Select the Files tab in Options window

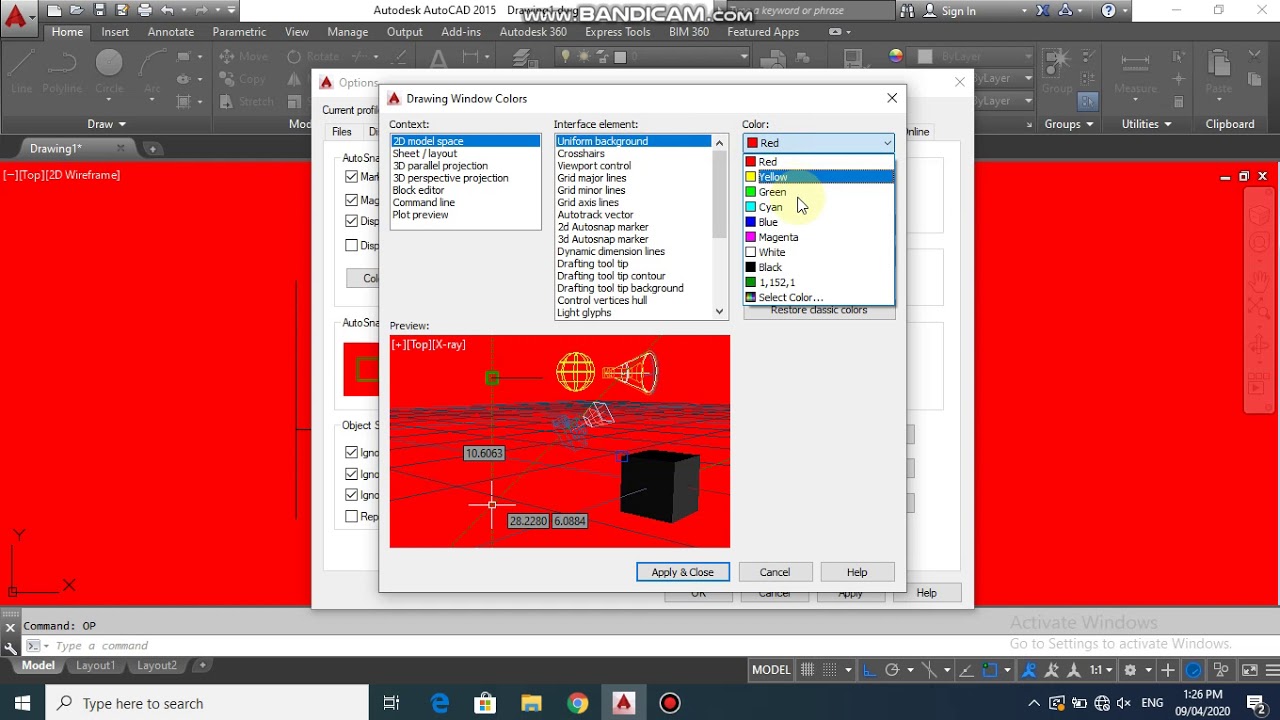tap(342, 132)
